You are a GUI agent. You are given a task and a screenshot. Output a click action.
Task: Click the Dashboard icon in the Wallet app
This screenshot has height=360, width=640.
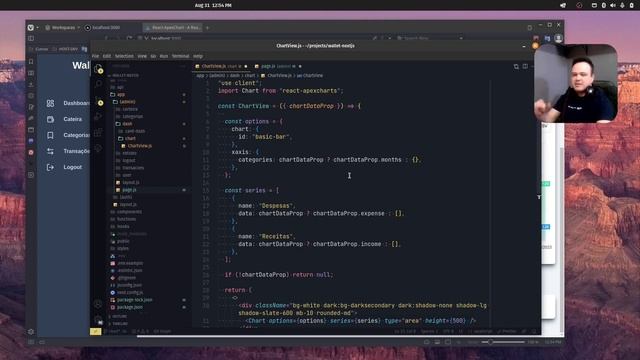click(x=50, y=103)
